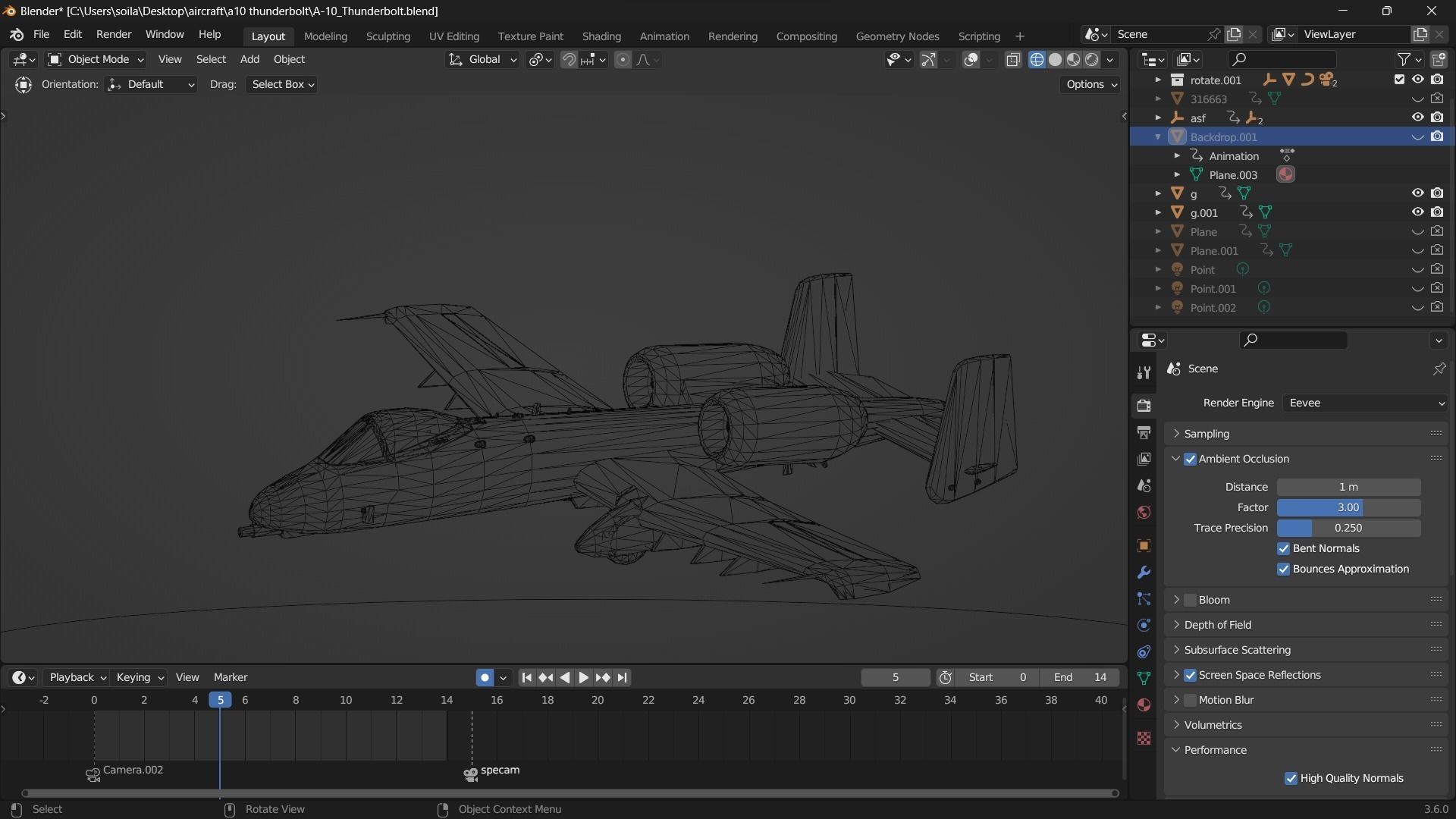Open Global transform orientation dropdown

coord(482,59)
